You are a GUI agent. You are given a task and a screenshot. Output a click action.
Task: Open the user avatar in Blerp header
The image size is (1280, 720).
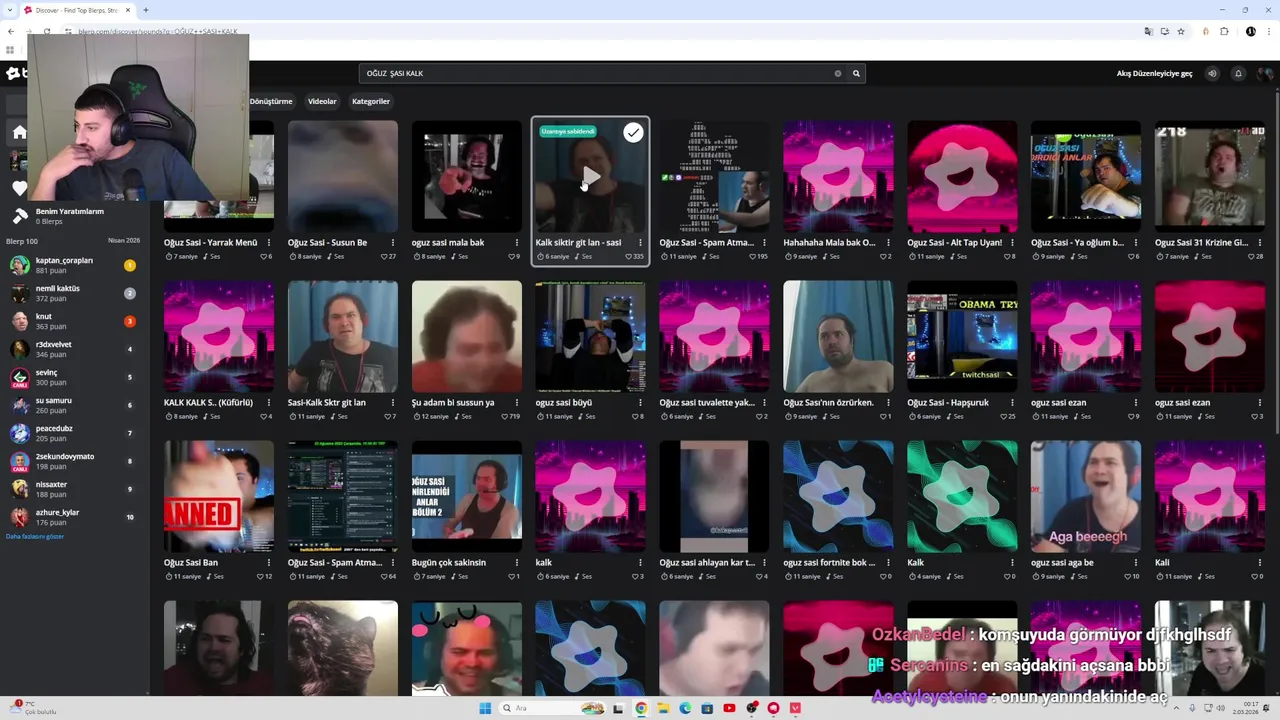pos(1266,73)
